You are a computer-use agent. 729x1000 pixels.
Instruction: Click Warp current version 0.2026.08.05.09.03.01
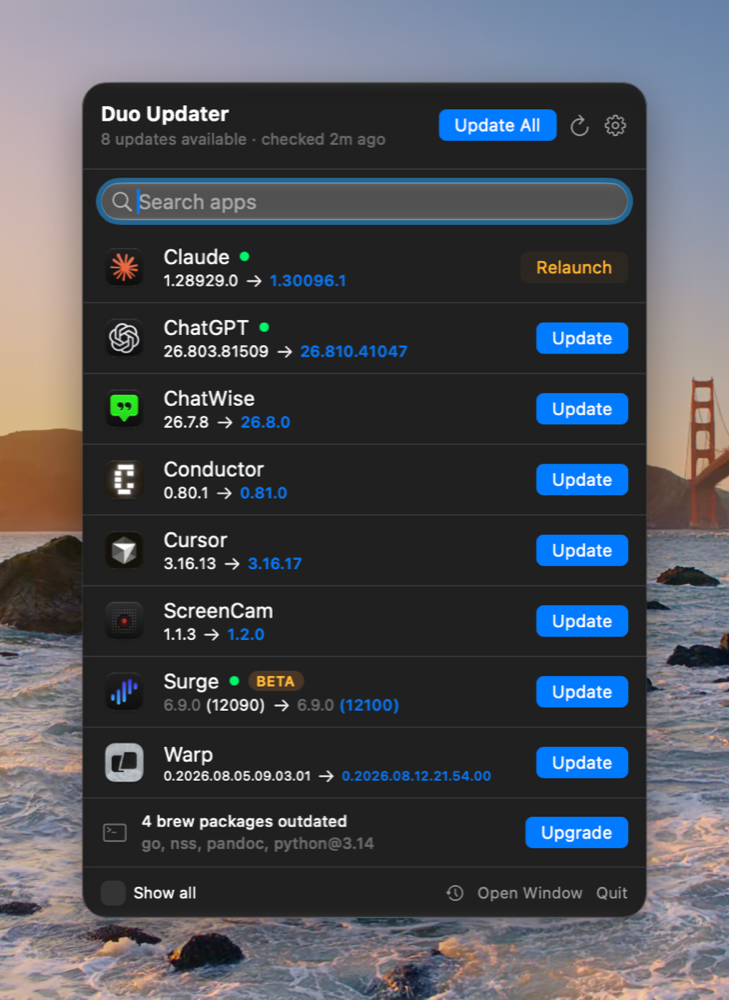[x=237, y=776]
